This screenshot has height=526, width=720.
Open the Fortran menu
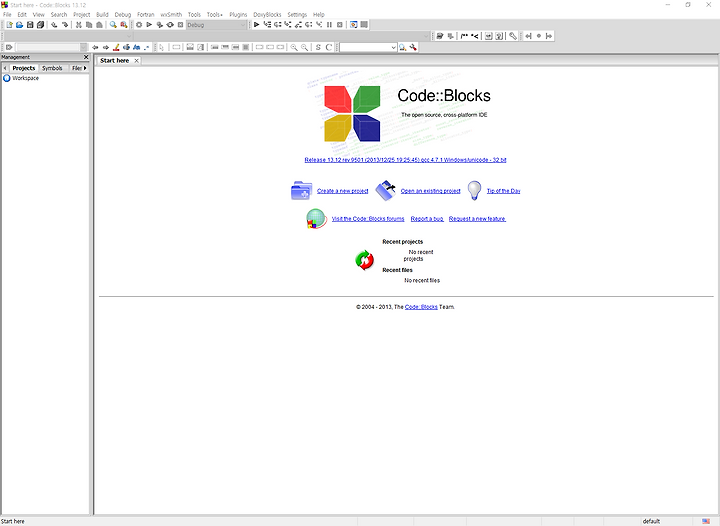click(x=146, y=15)
